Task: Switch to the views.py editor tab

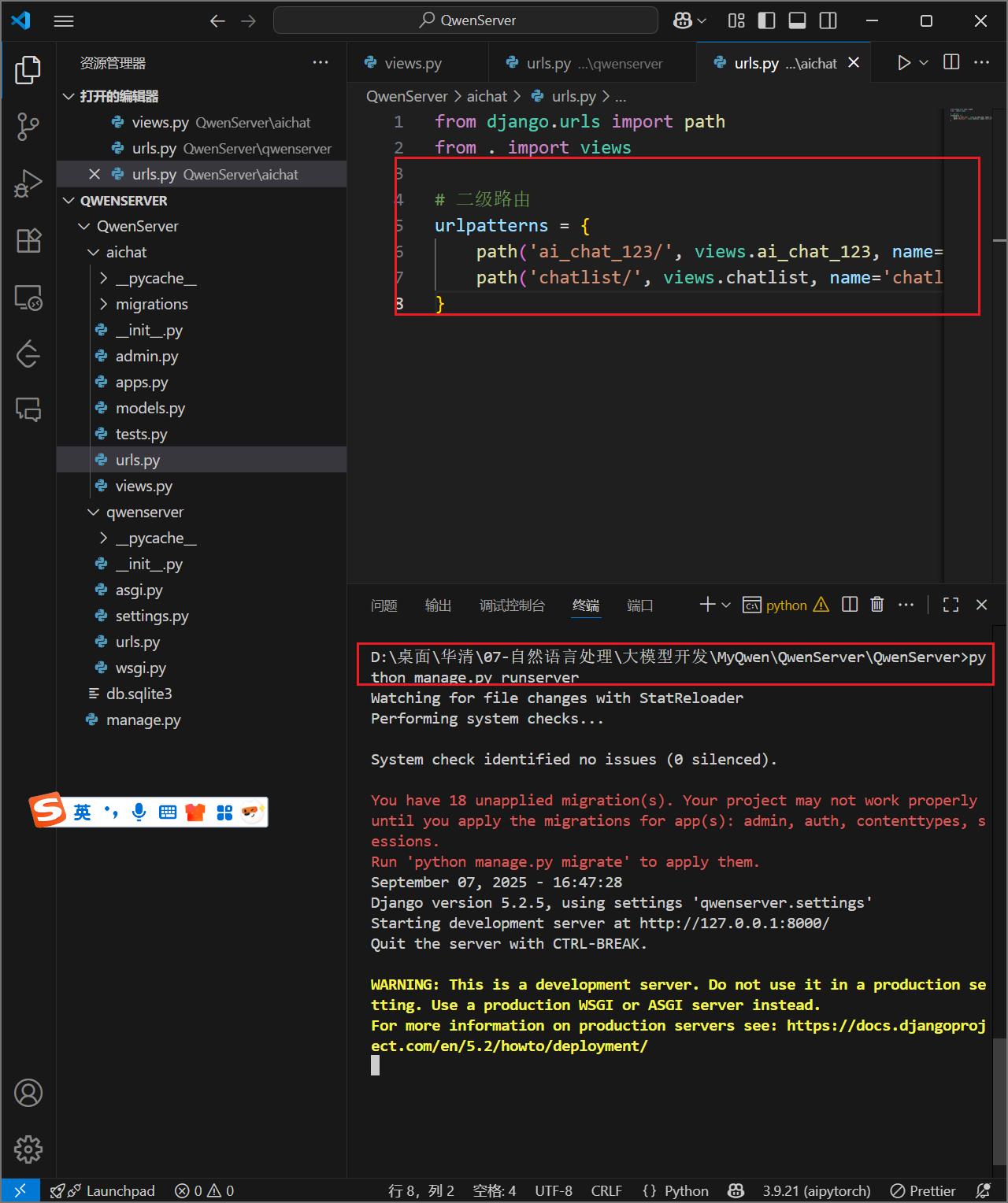Action: (413, 63)
